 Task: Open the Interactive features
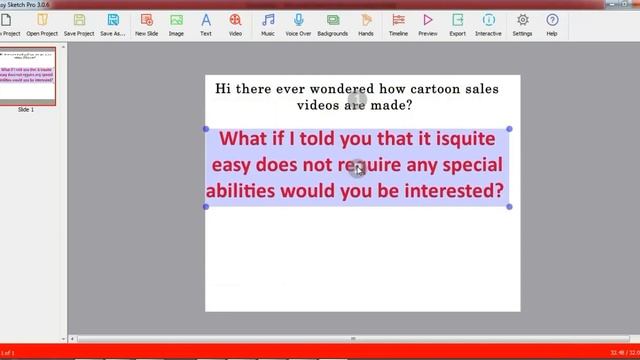[488, 24]
